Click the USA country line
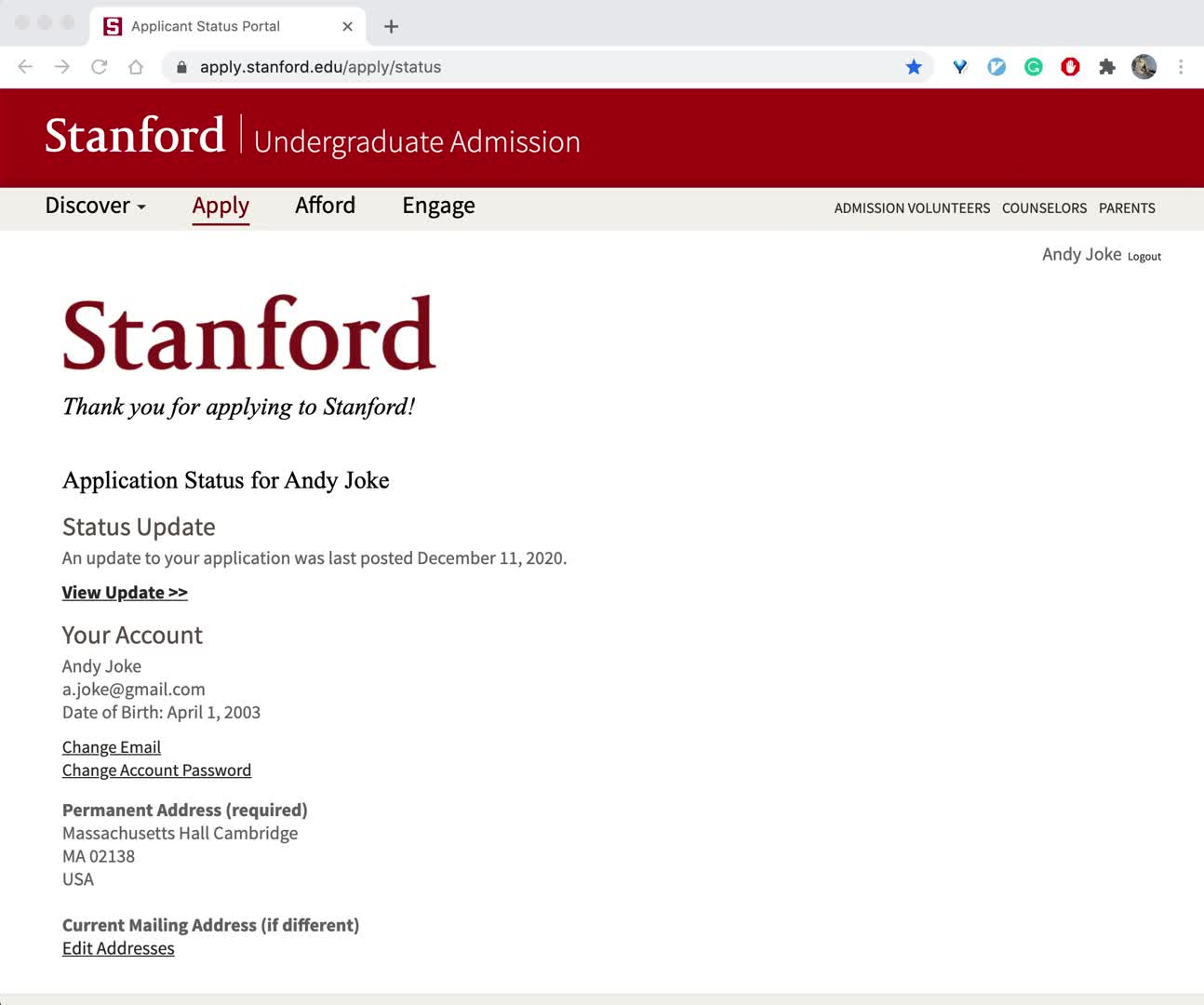Image resolution: width=1204 pixels, height=1005 pixels. [78, 879]
